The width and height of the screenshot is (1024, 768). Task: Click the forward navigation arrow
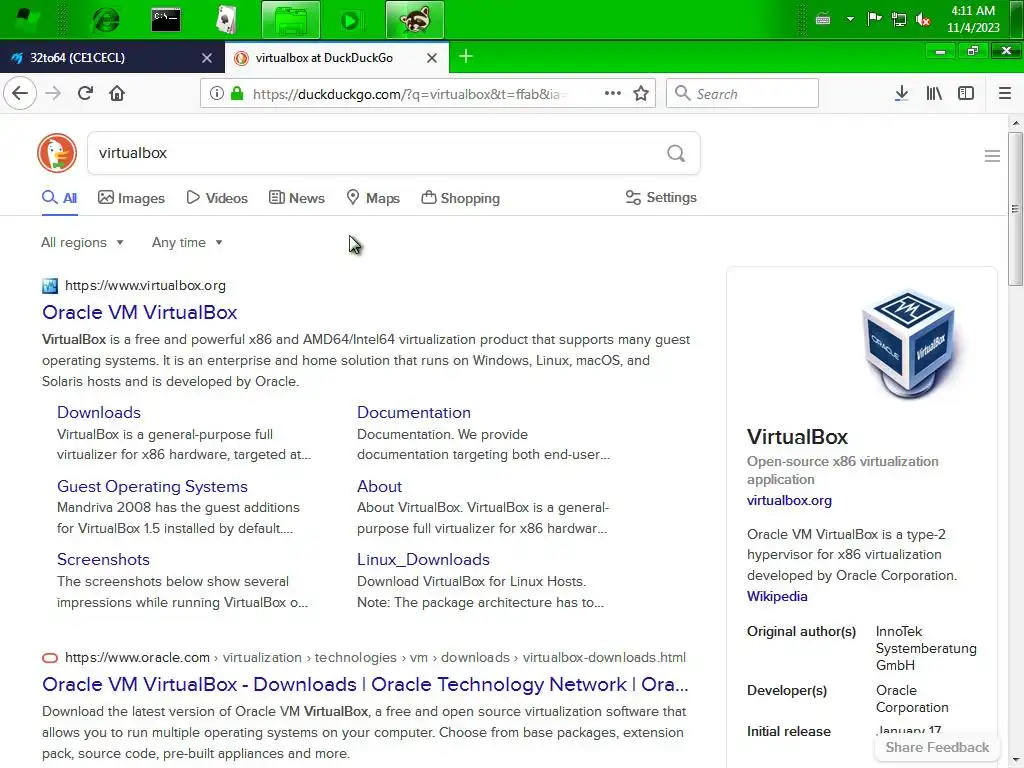53,93
